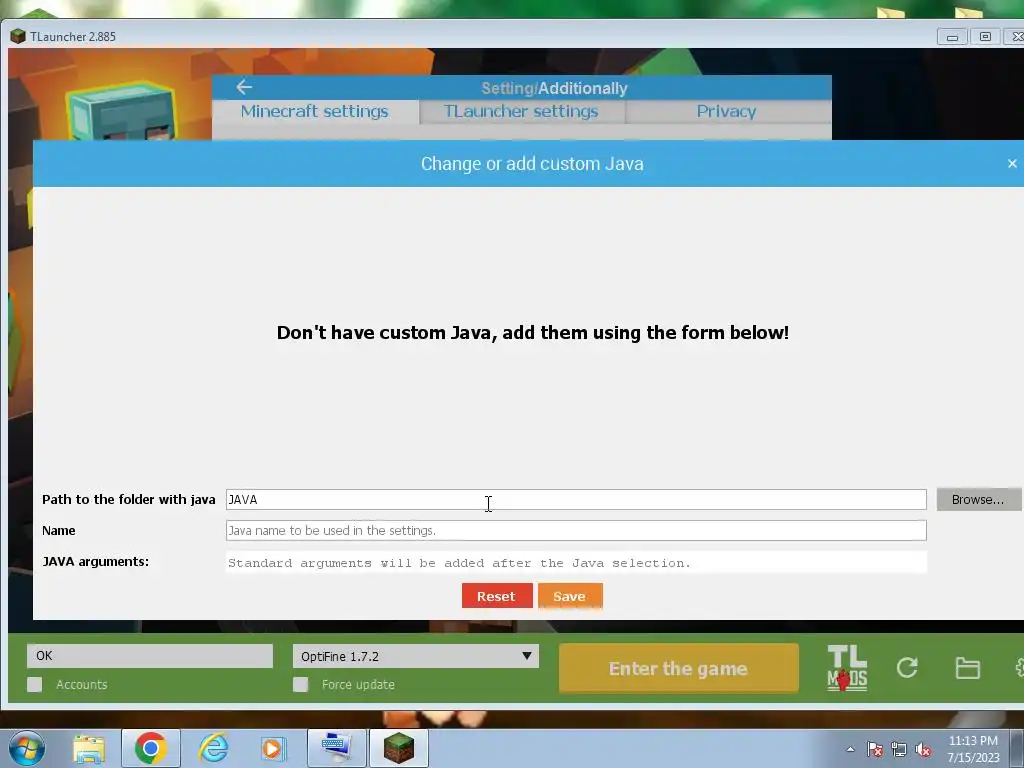The image size is (1024, 768).
Task: Show hidden tray icons arrow
Action: click(x=850, y=749)
